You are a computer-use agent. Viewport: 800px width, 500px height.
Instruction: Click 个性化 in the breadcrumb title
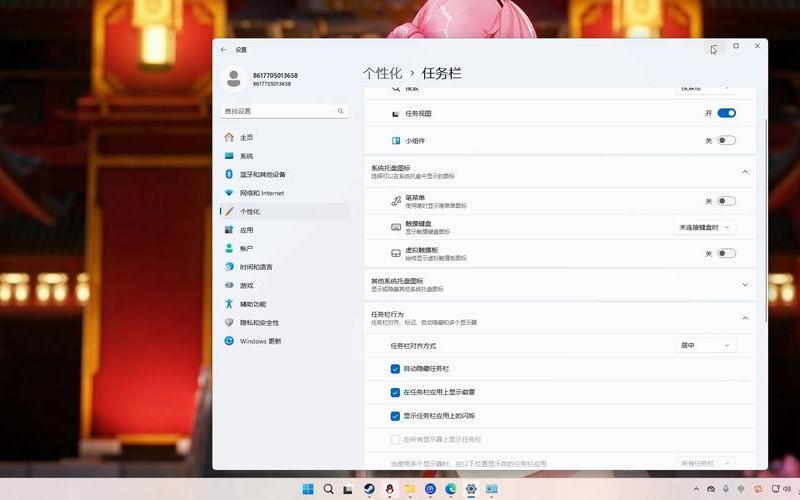click(x=383, y=73)
